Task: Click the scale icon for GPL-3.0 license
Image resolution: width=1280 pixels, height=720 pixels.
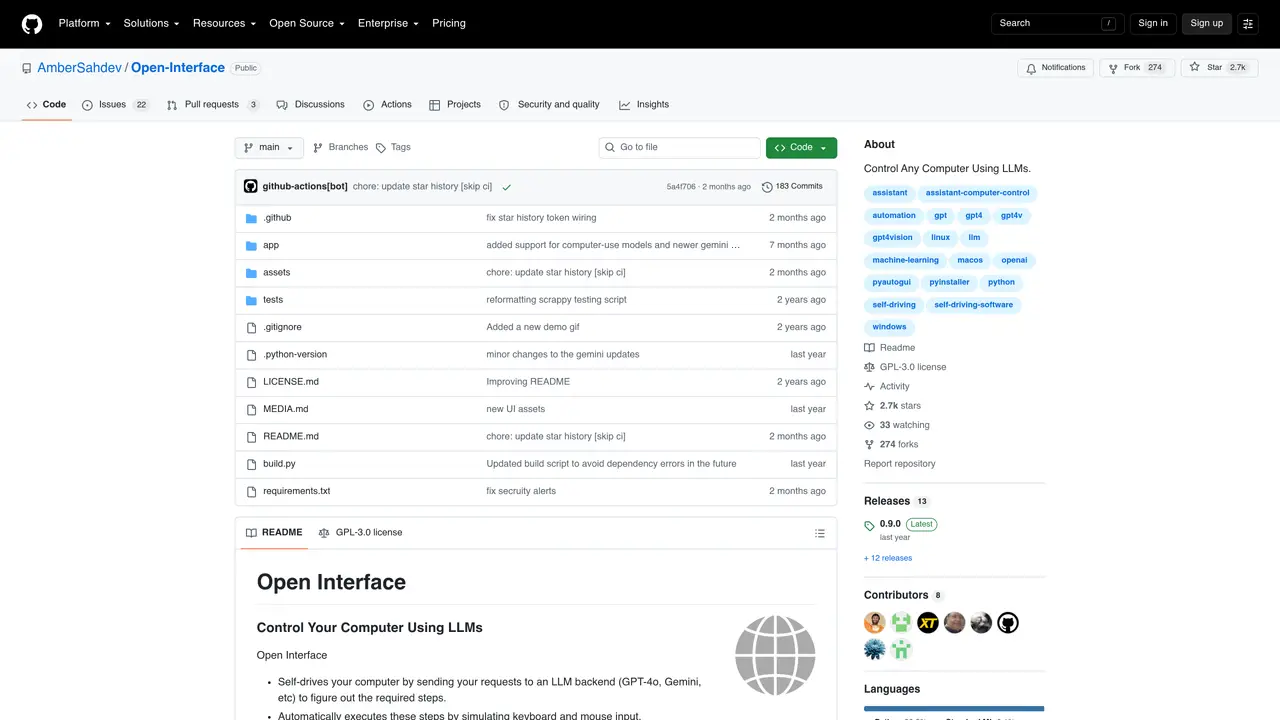Action: (869, 367)
